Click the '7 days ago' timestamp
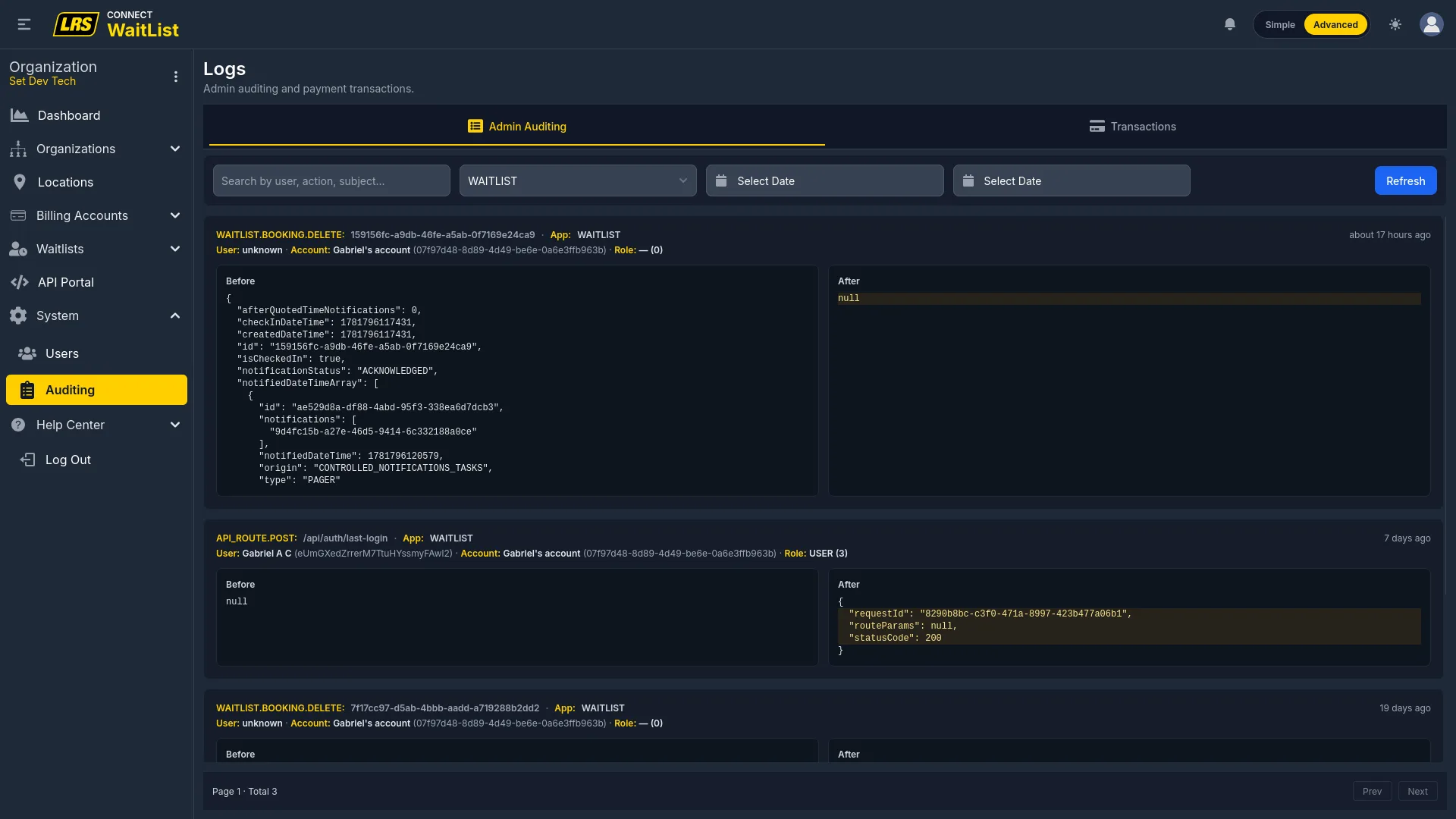 tap(1407, 538)
